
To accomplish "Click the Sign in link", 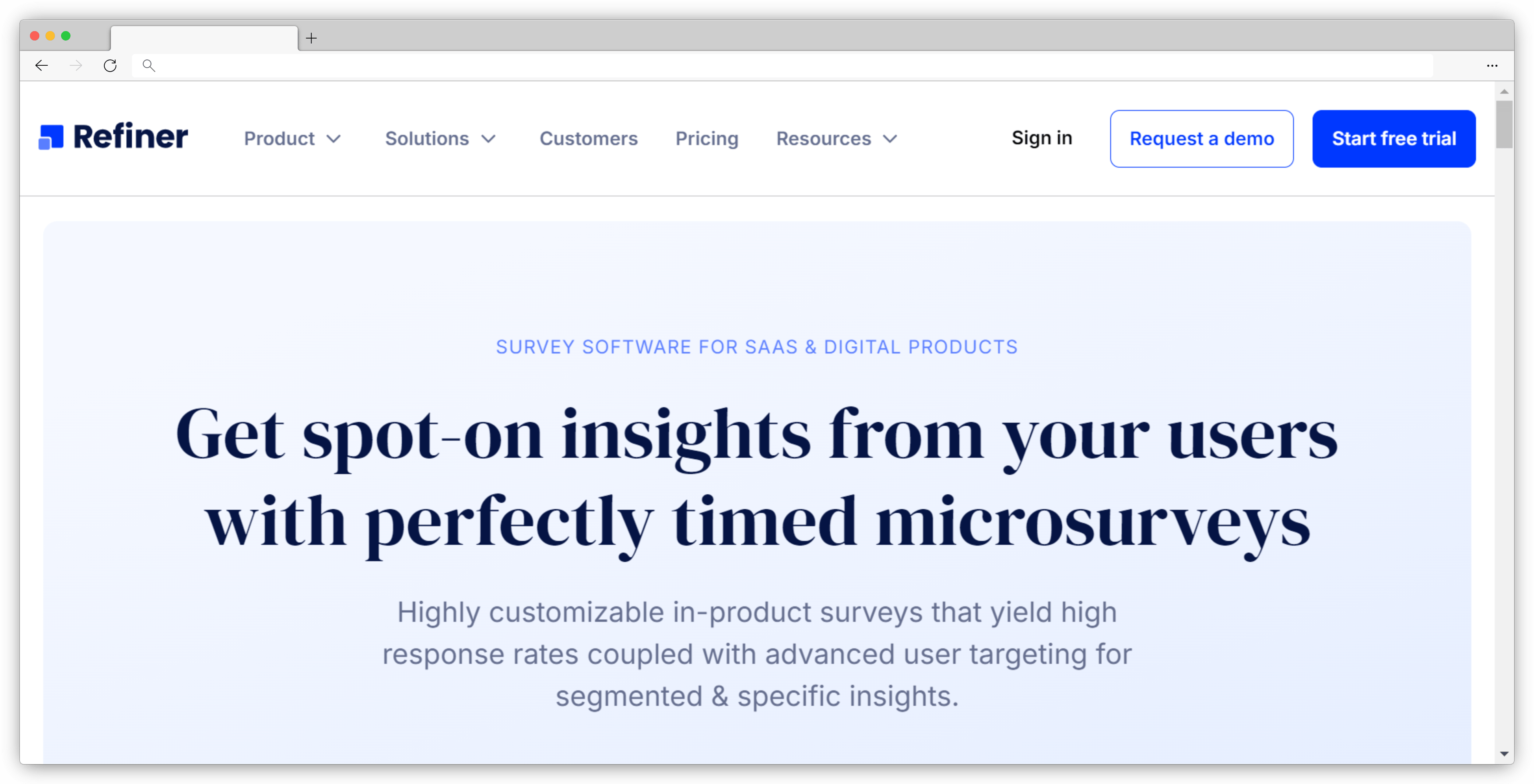I will (x=1041, y=137).
